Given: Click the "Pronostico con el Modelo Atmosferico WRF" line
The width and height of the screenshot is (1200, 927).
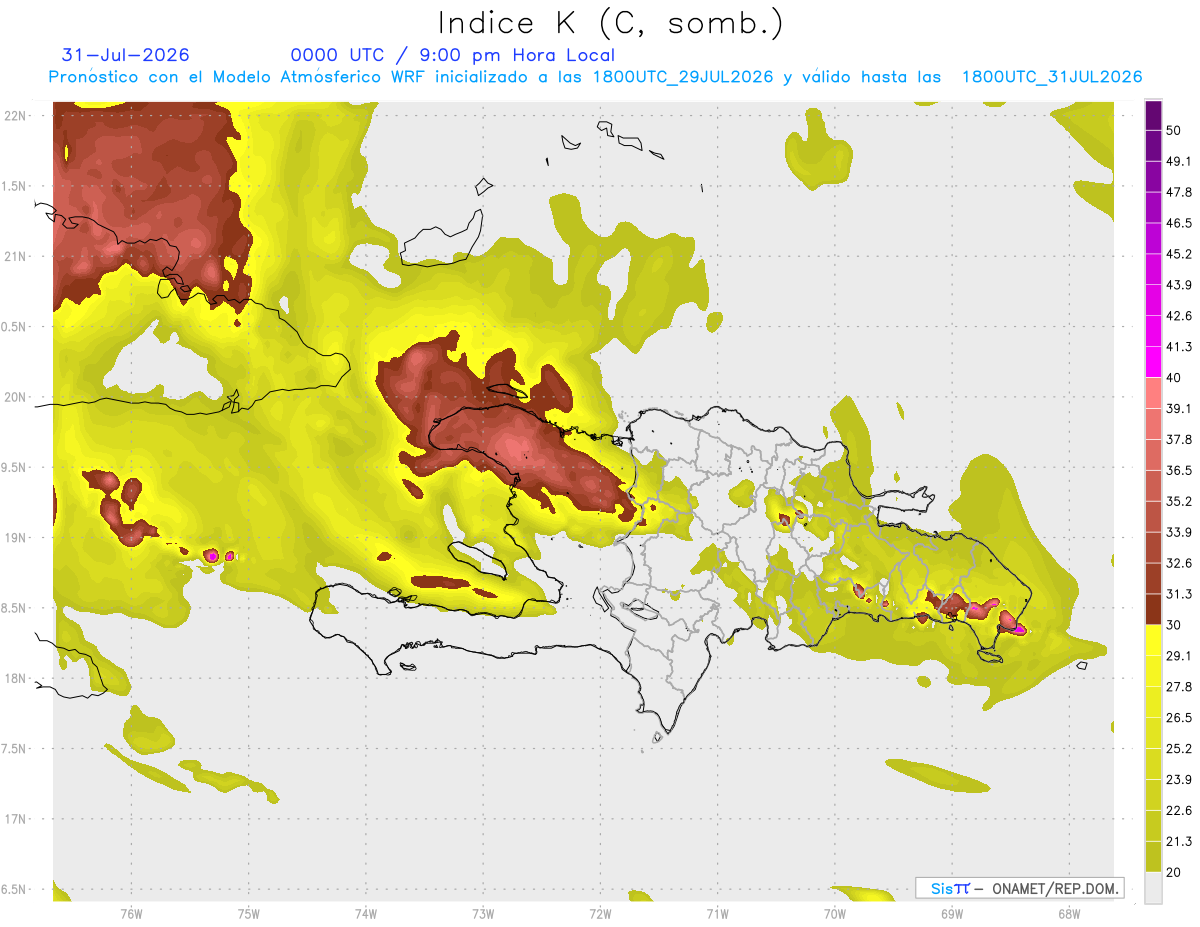Looking at the screenshot, I should click(x=596, y=77).
